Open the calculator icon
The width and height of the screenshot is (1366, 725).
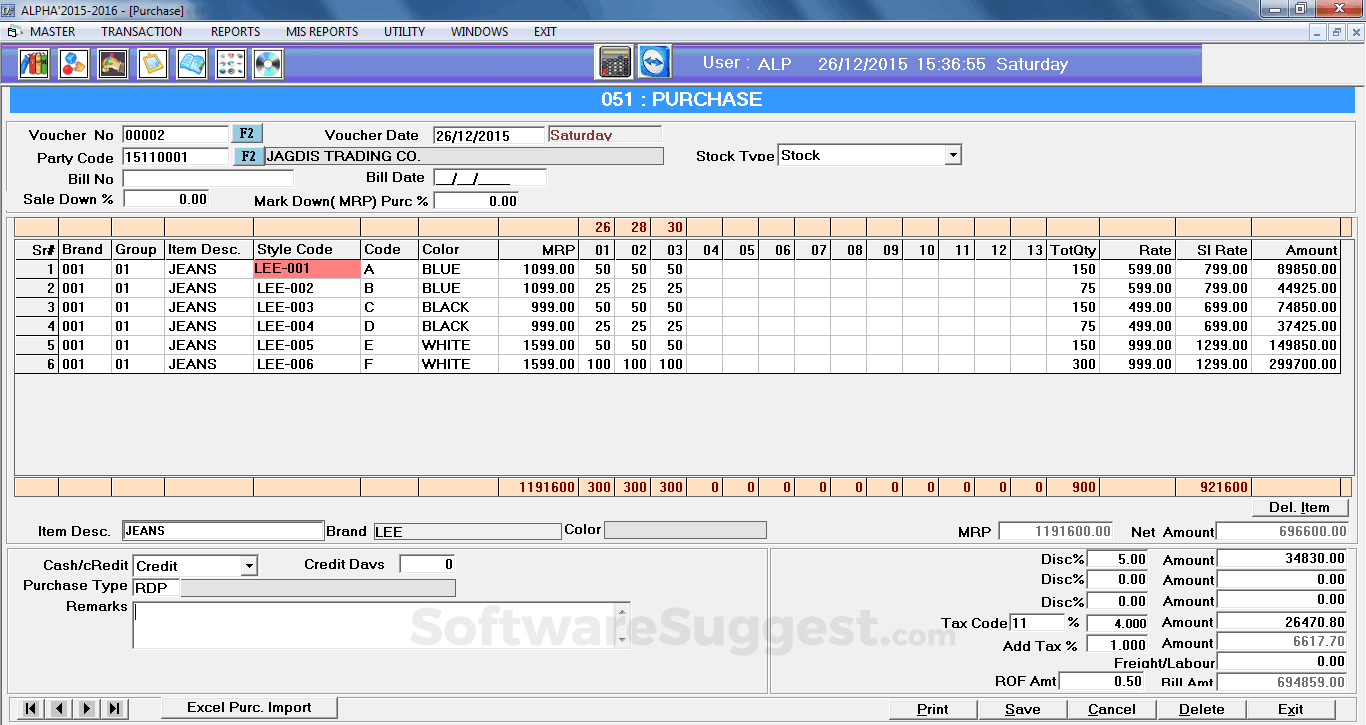click(614, 62)
